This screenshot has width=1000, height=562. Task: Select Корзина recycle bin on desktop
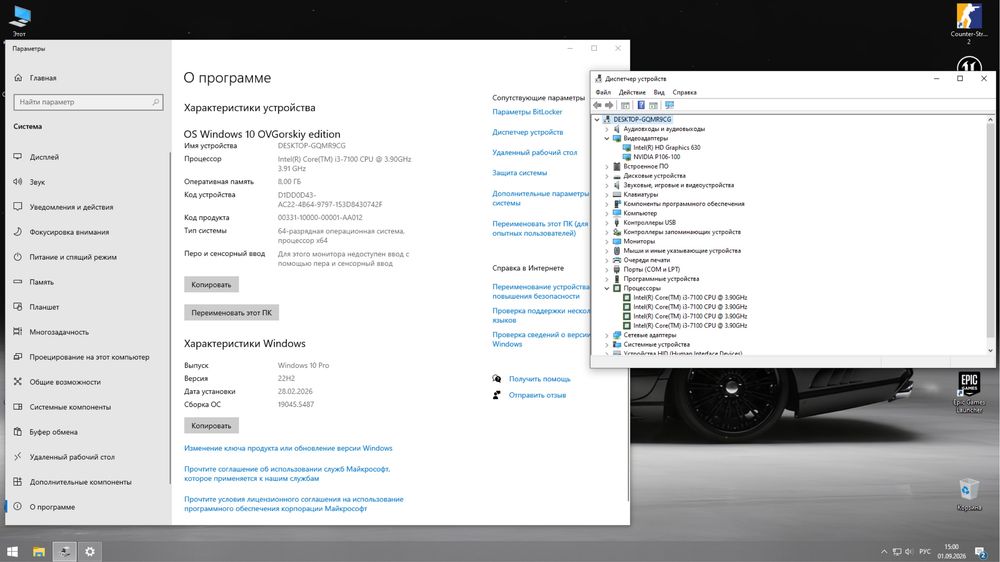click(x=969, y=494)
